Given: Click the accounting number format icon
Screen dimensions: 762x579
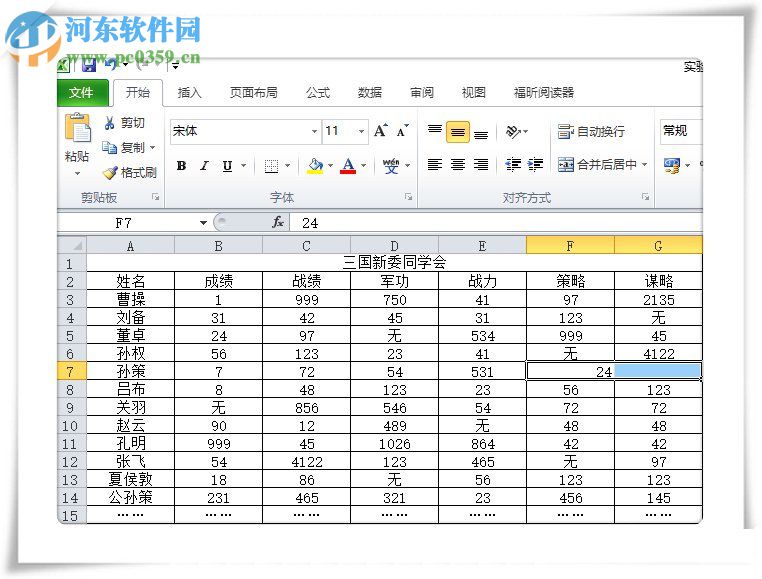Looking at the screenshot, I should click(672, 166).
